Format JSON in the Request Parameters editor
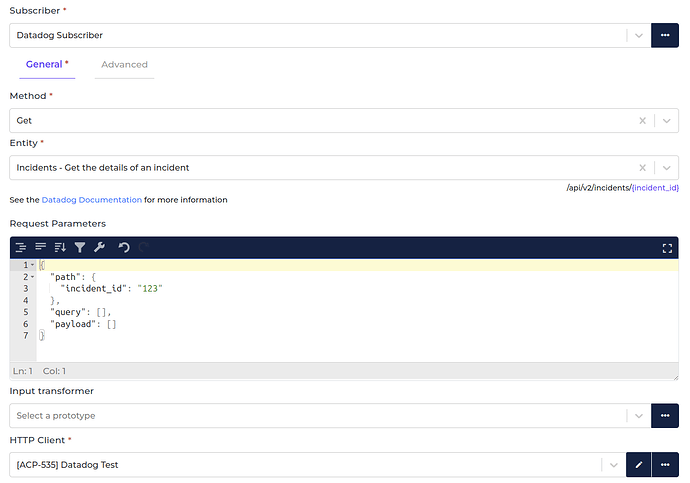 pos(21,247)
